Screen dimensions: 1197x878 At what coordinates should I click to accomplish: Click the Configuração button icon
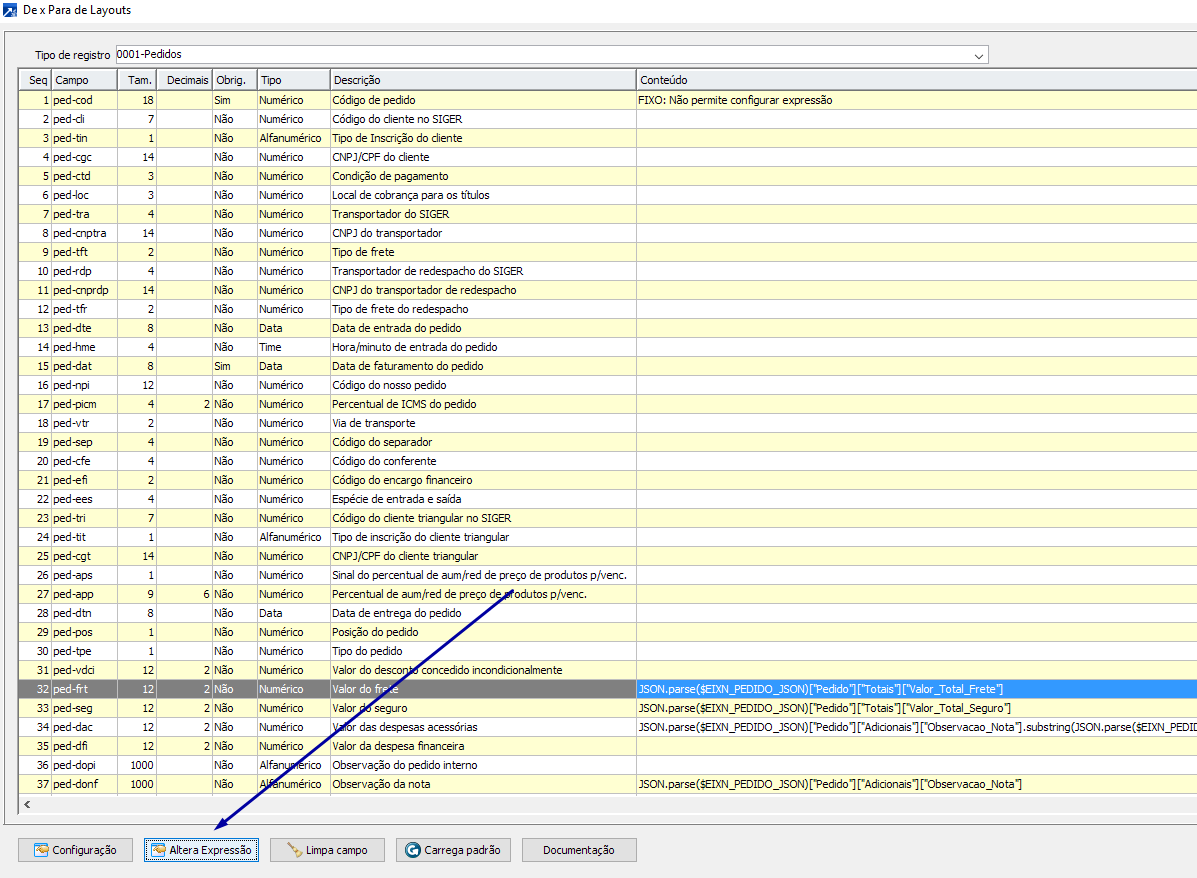point(41,850)
